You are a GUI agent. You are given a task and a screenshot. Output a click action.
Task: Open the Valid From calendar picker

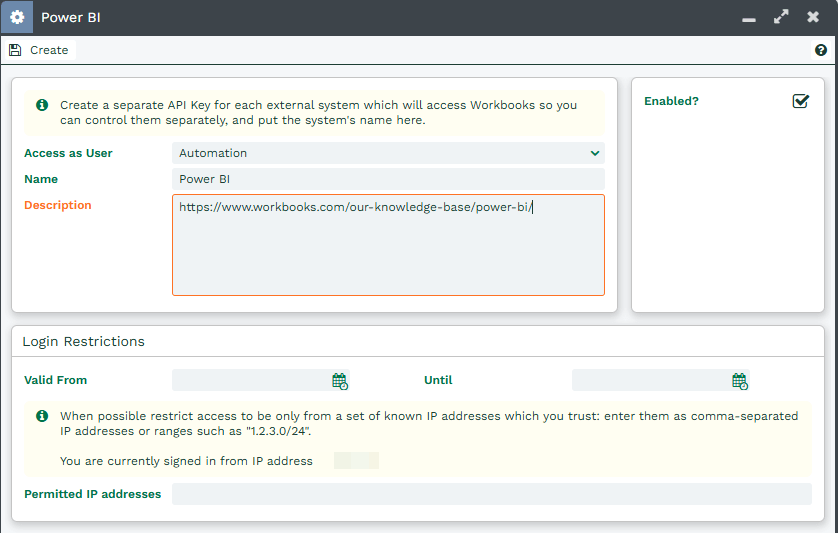tap(340, 381)
